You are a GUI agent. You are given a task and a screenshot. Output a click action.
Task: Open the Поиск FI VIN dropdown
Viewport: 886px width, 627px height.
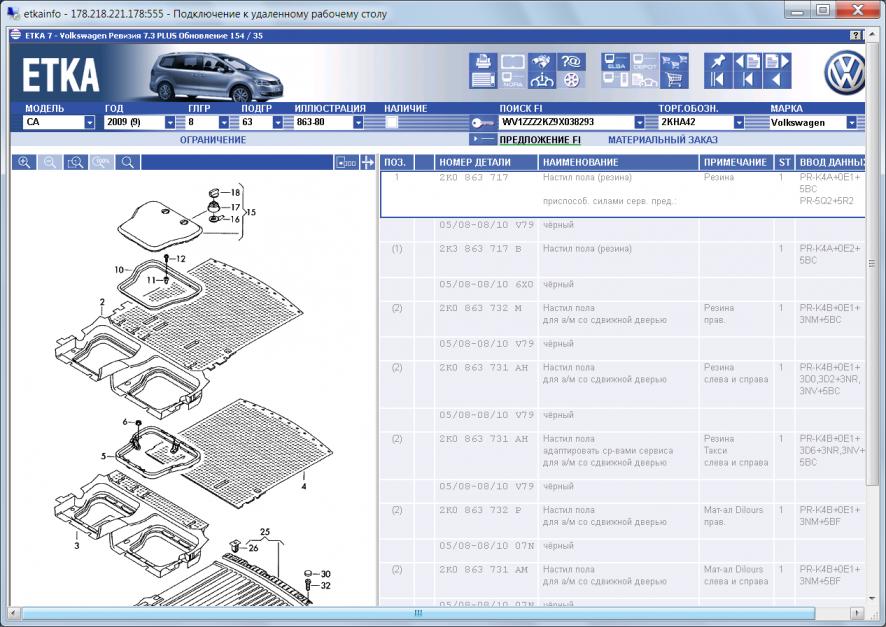click(x=639, y=122)
